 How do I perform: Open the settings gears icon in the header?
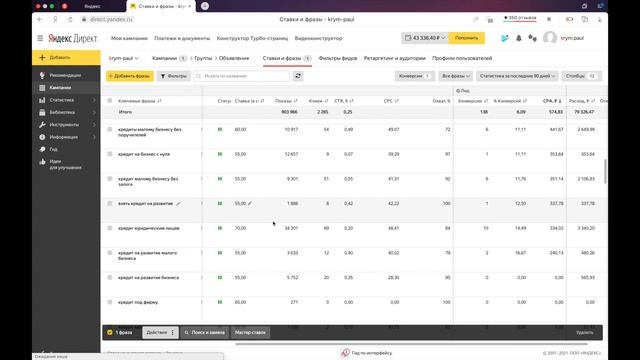pos(532,38)
